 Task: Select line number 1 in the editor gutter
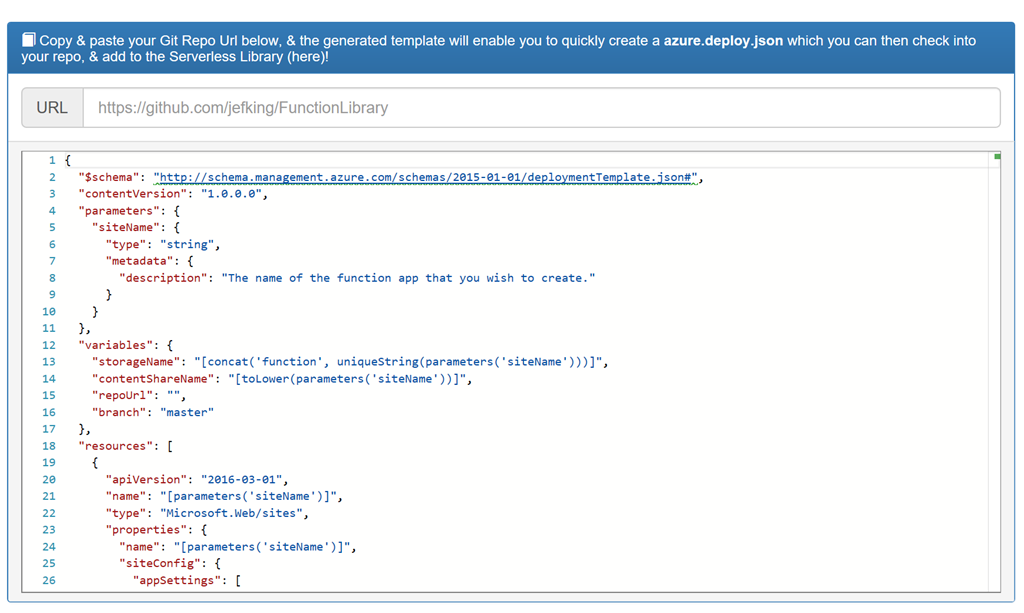click(51, 160)
